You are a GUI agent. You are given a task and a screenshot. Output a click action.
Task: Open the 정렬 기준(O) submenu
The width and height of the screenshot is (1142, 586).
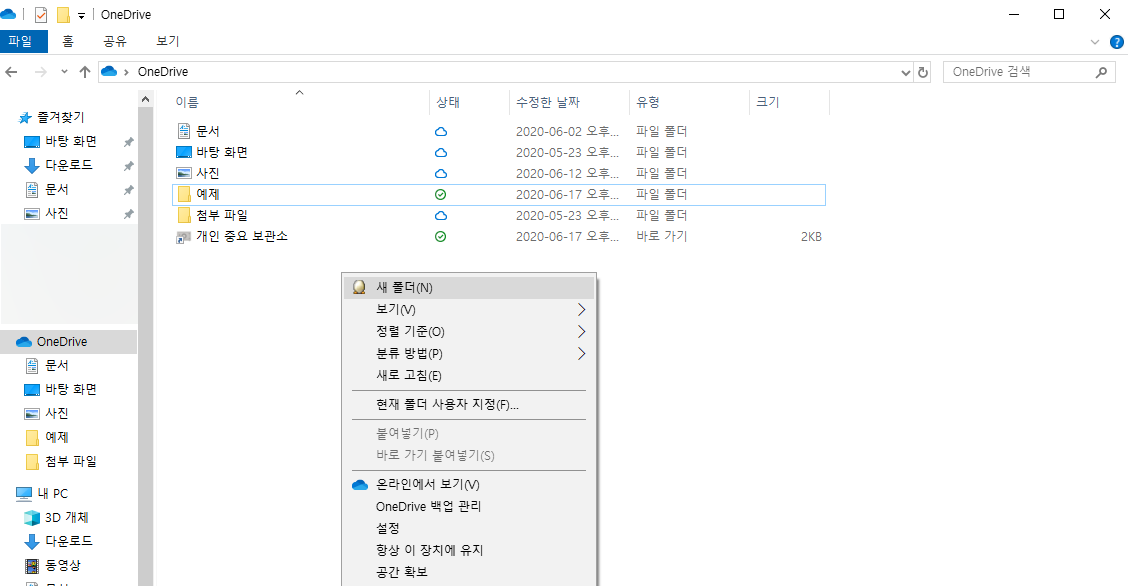pyautogui.click(x=468, y=331)
